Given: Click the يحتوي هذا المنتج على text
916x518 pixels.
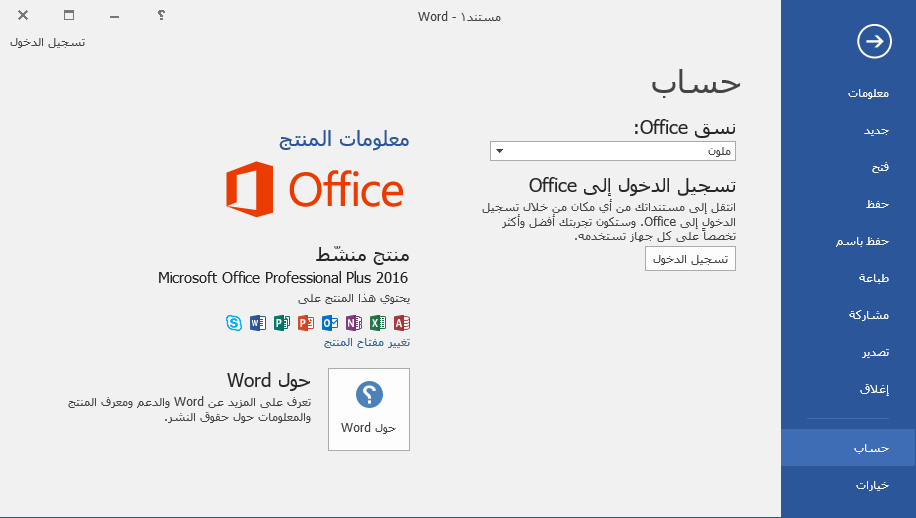Looking at the screenshot, I should coord(354,298).
